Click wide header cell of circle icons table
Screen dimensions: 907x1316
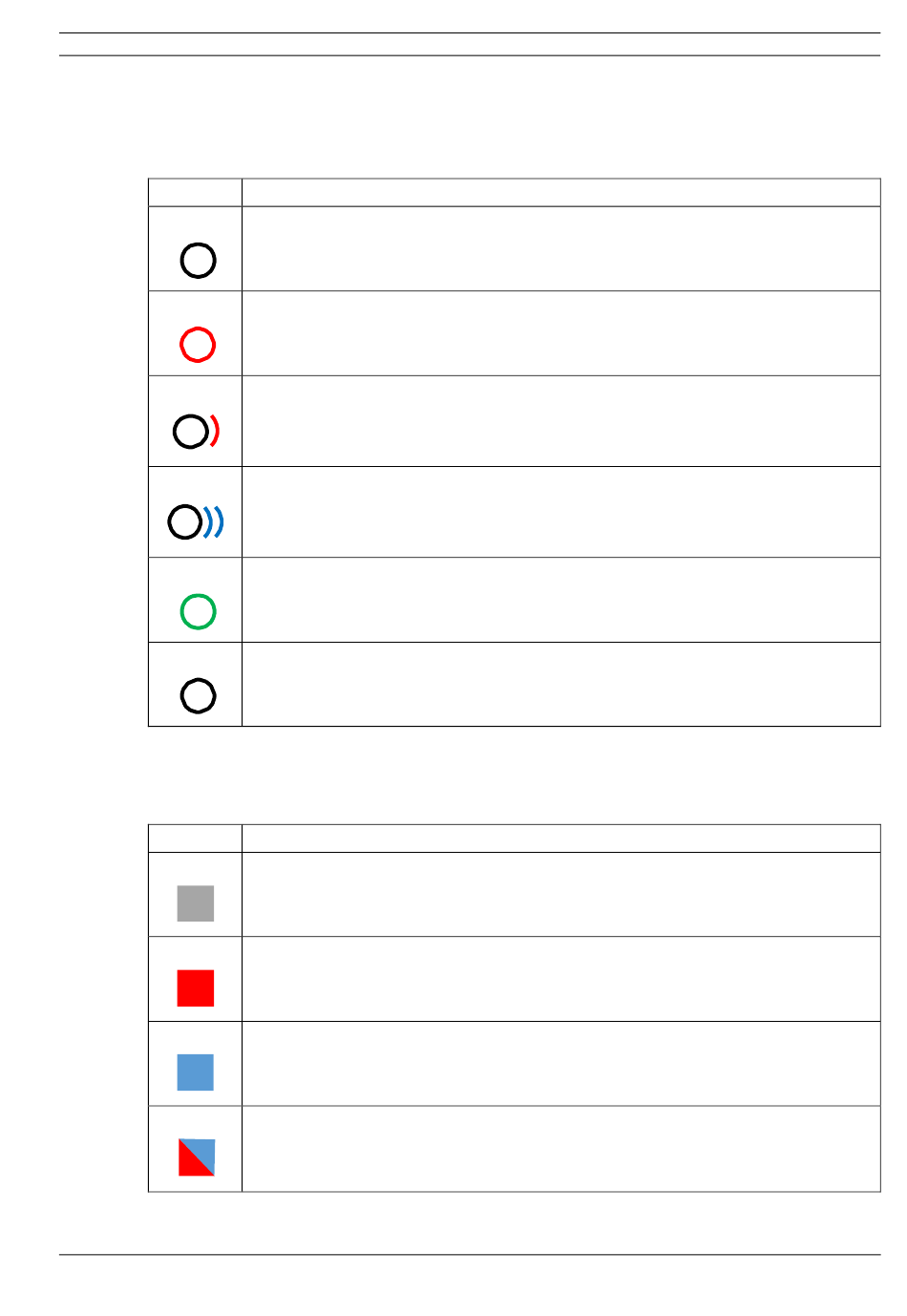(x=561, y=192)
